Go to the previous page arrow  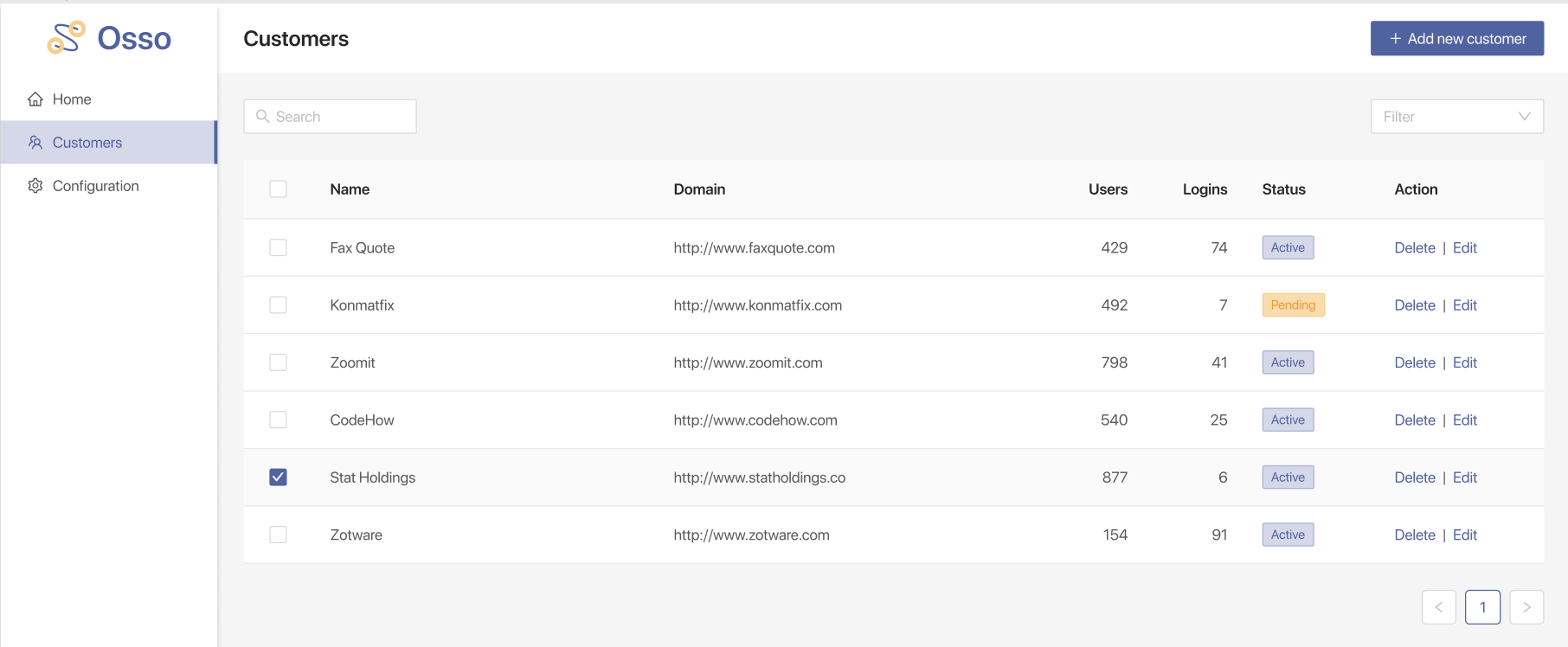1438,607
